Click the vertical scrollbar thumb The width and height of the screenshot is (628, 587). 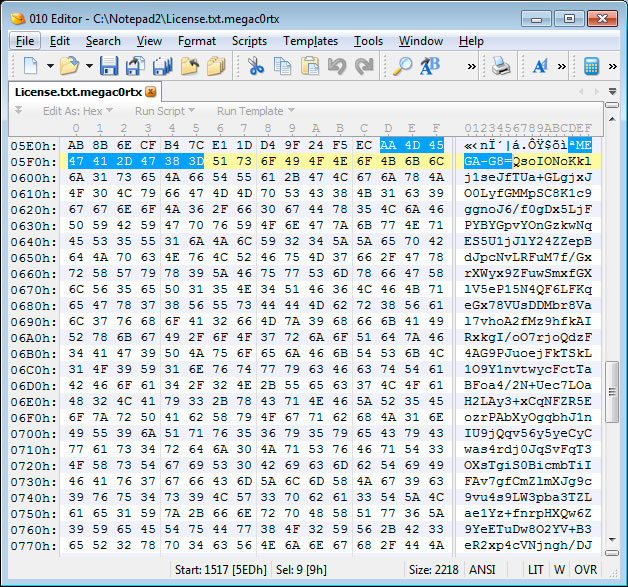coord(612,392)
